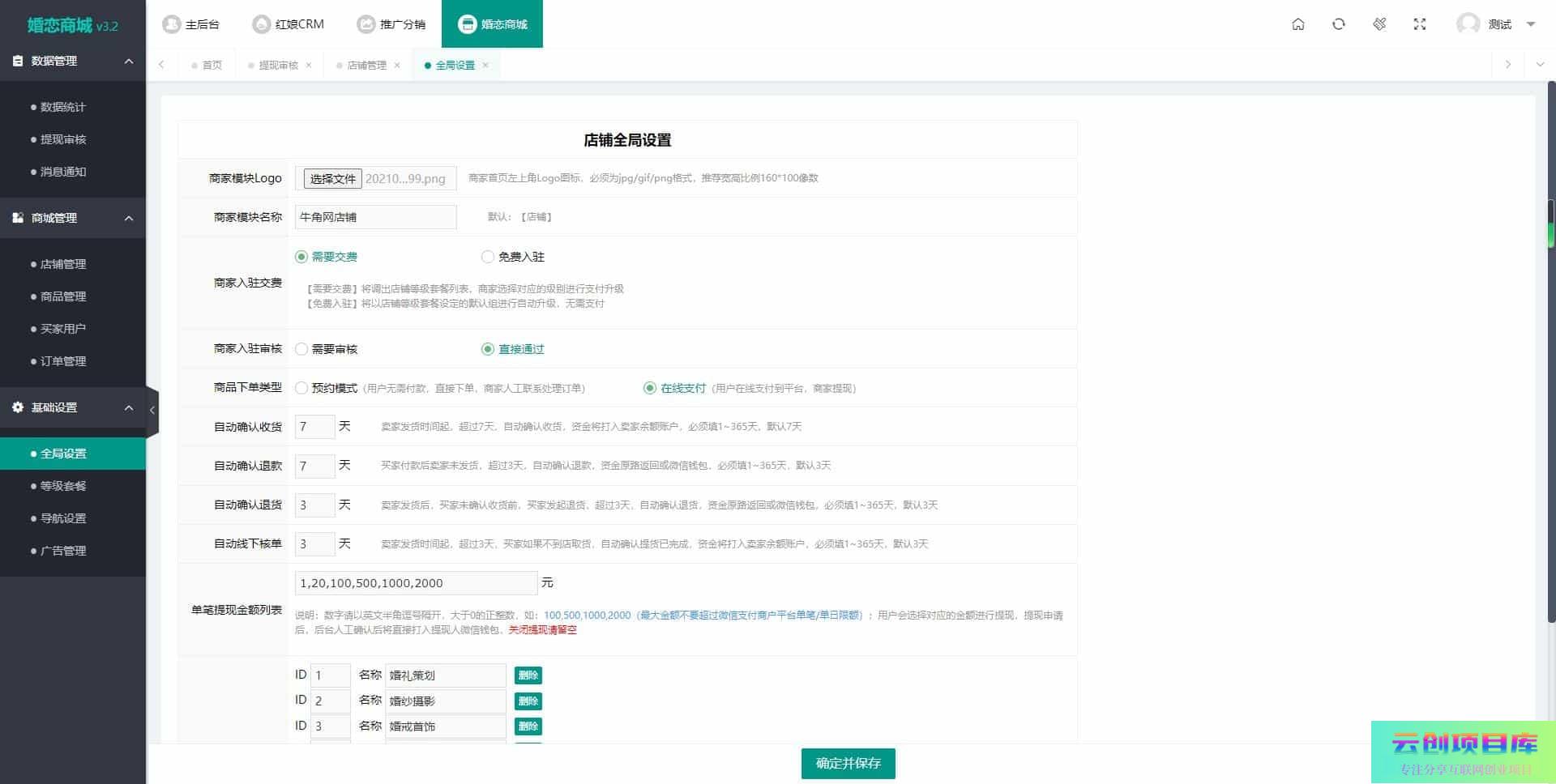This screenshot has width=1556, height=784.
Task: Open the 提现审核 tab
Action: coord(278,66)
